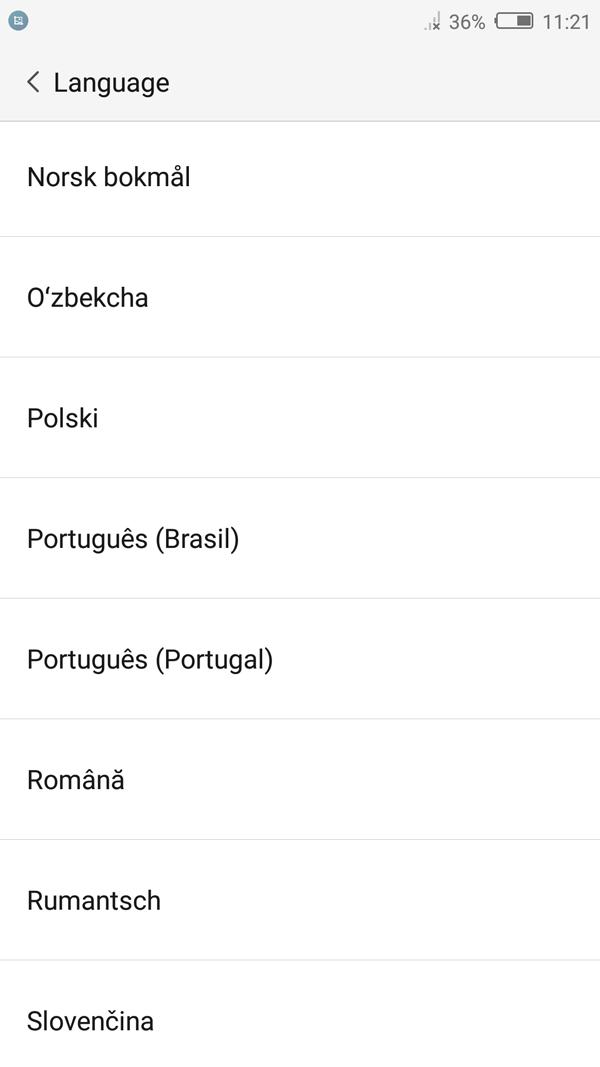The width and height of the screenshot is (600, 1067).
Task: Apply the Brazilian Portuguese option
Action: [x=300, y=538]
